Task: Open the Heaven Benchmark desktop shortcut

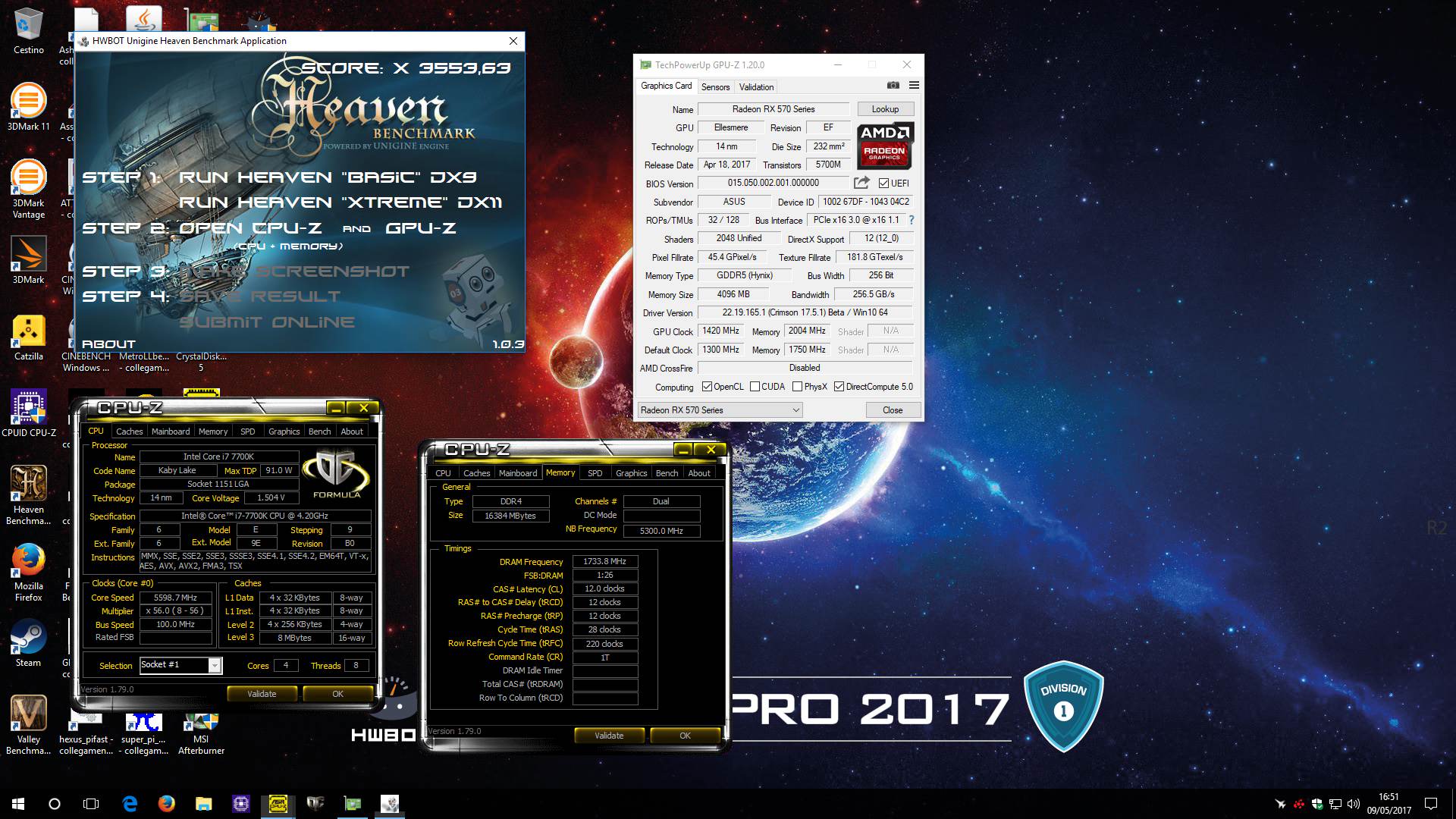Action: tap(28, 495)
